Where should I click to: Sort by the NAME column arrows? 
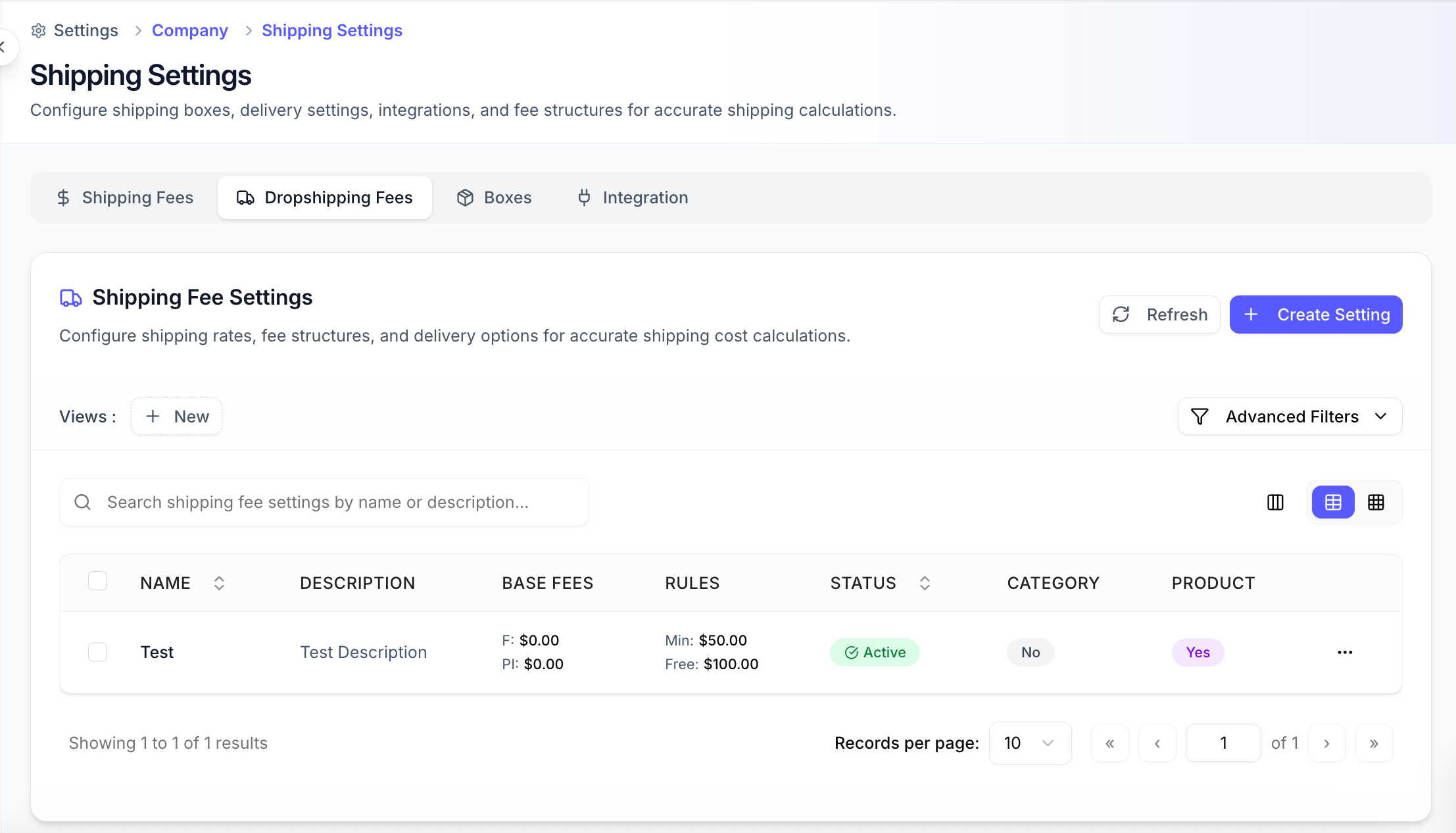point(219,583)
